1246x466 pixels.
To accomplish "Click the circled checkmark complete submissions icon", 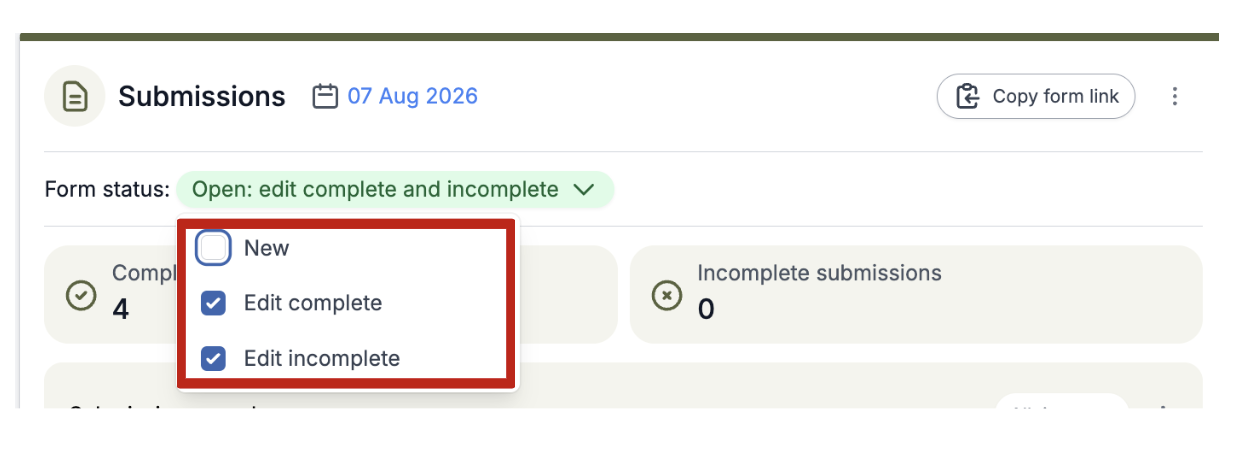I will (80, 295).
